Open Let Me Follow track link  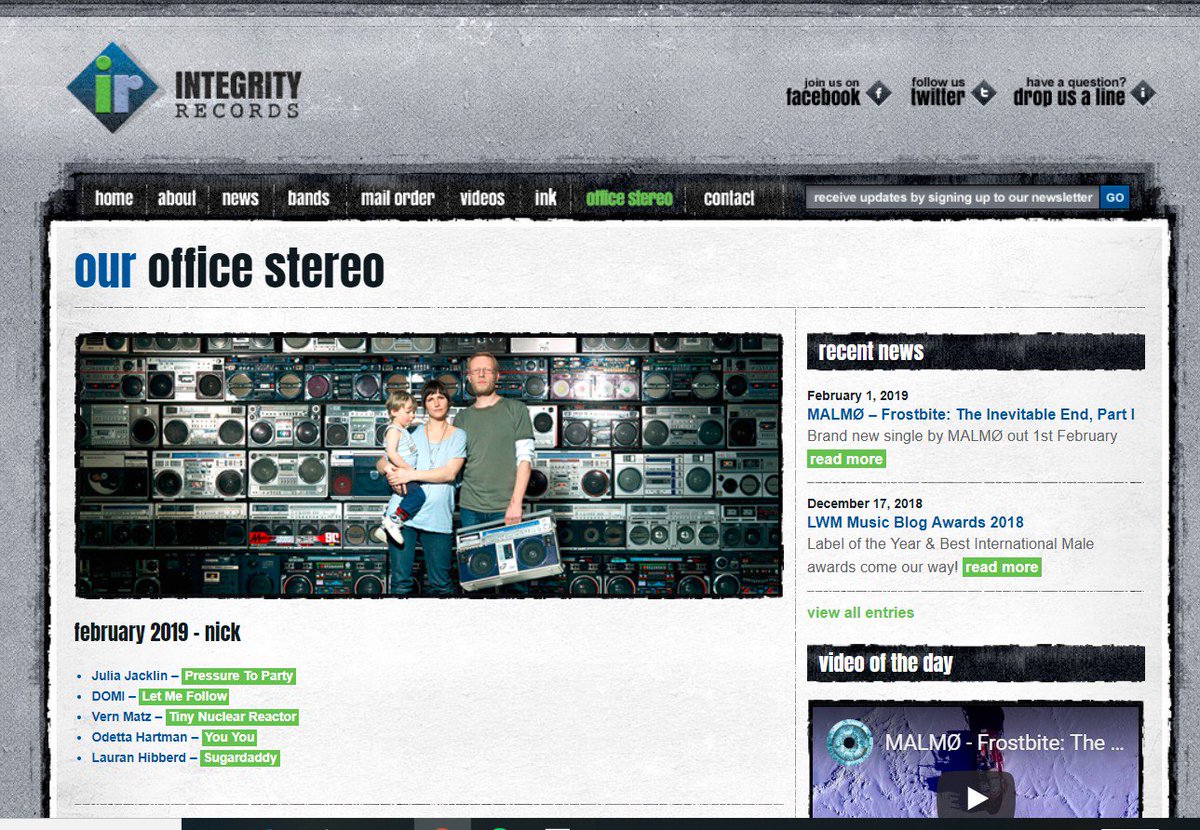(x=184, y=696)
